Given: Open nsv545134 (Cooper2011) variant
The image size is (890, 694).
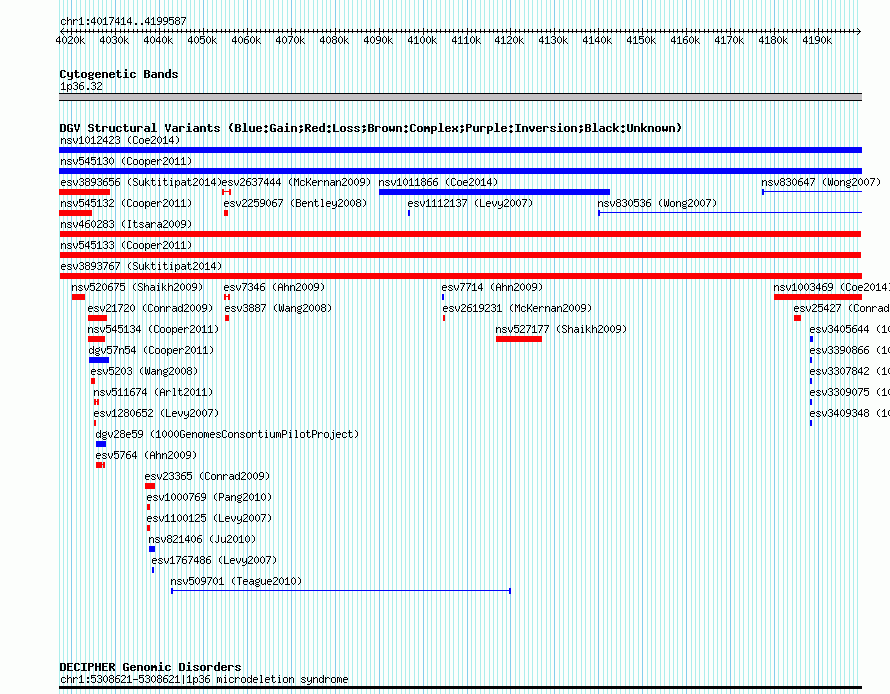Looking at the screenshot, I should click(x=153, y=329).
